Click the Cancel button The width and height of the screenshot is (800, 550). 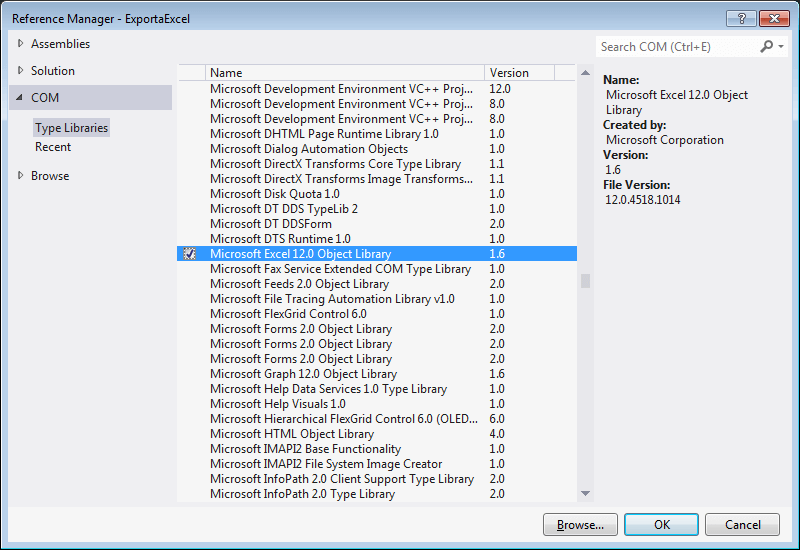[742, 524]
